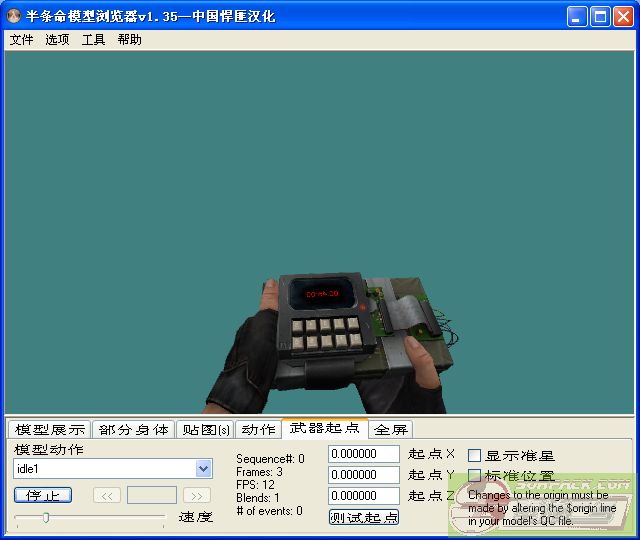Image resolution: width=640 pixels, height=540 pixels.
Task: Click the 模型动作 label
Action: point(49,450)
